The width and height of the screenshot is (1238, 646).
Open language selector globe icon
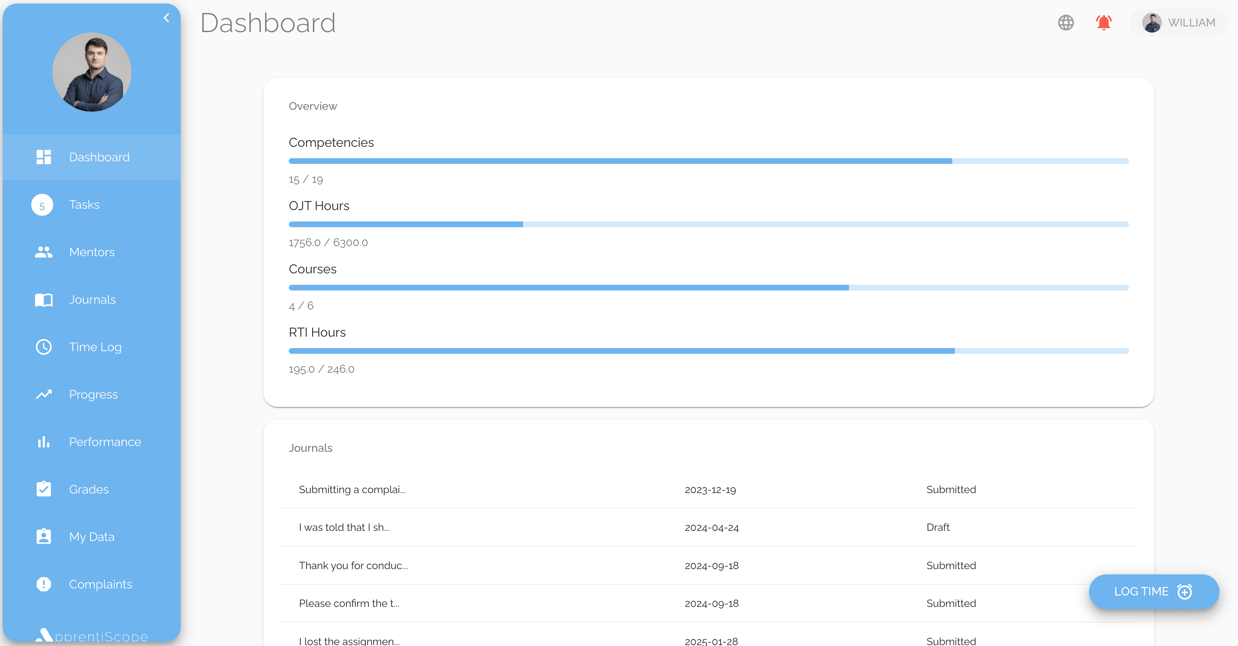(x=1066, y=23)
